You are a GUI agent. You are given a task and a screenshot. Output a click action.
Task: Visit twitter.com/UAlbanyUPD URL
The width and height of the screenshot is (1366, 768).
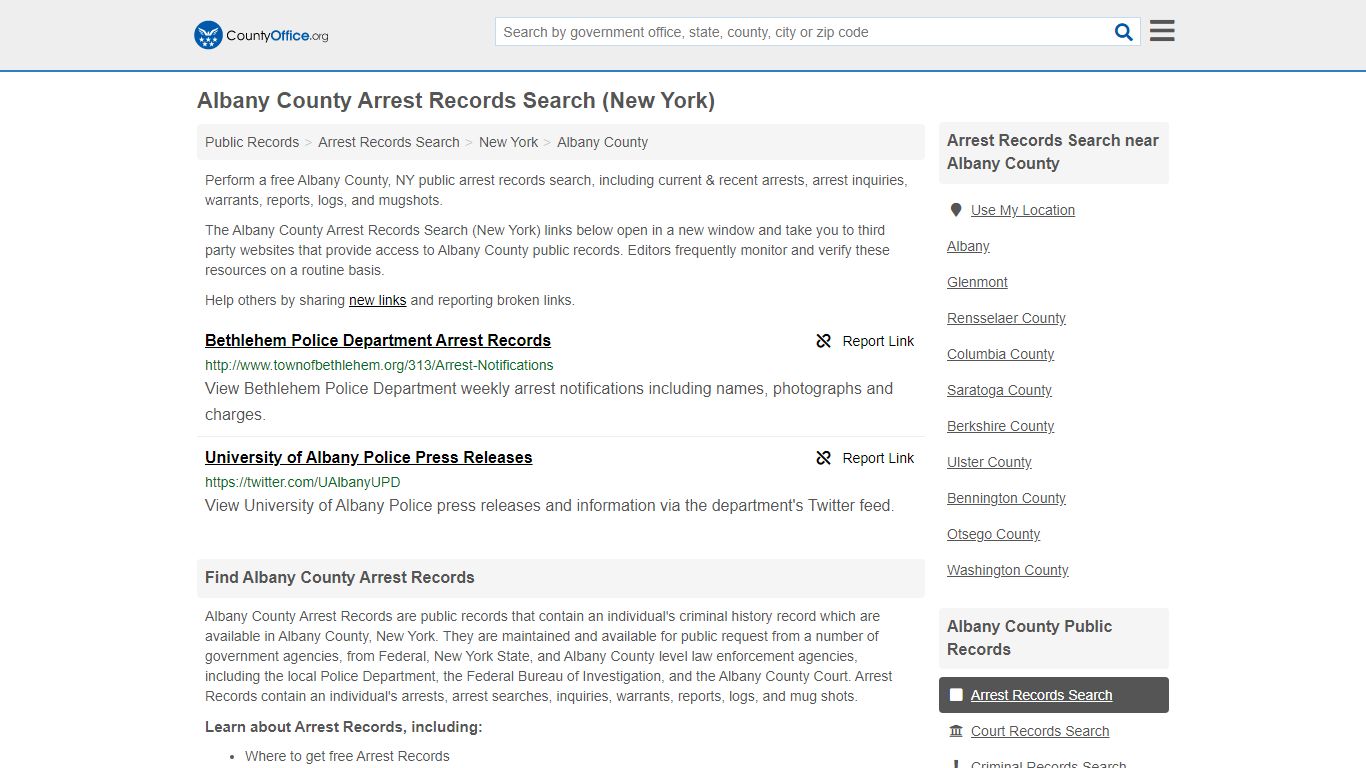tap(303, 482)
